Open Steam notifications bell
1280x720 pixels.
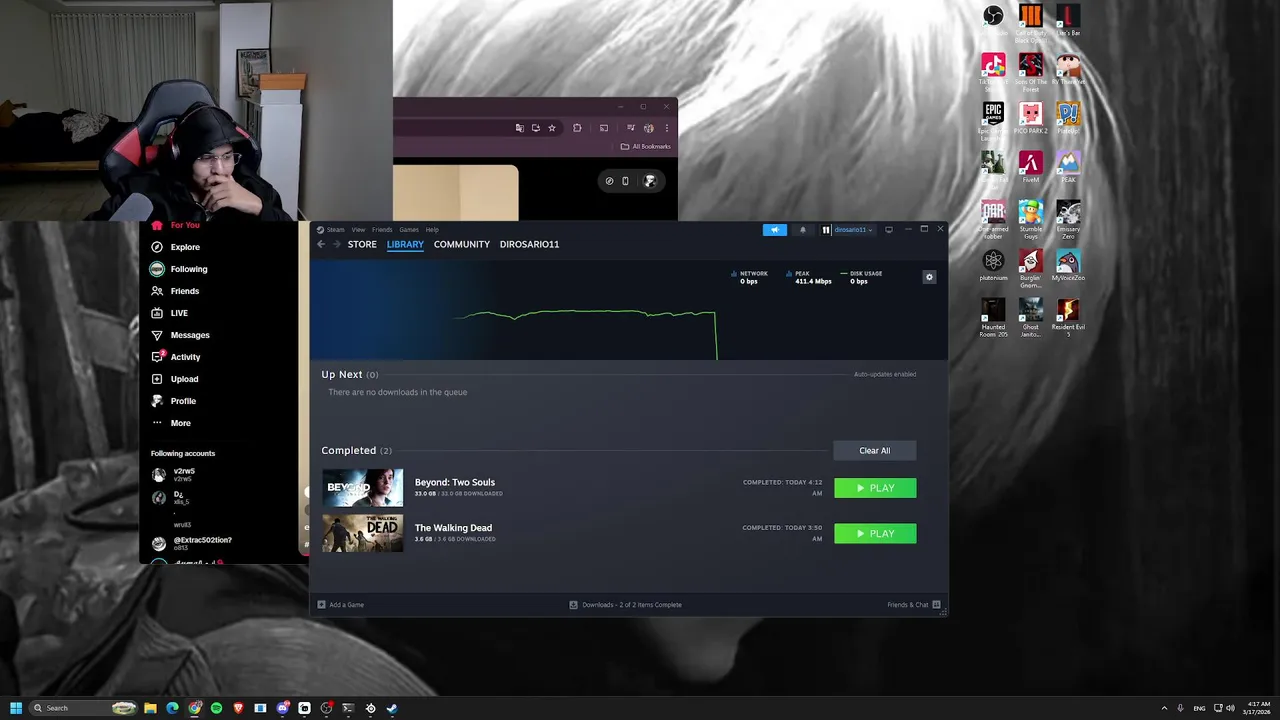802,230
